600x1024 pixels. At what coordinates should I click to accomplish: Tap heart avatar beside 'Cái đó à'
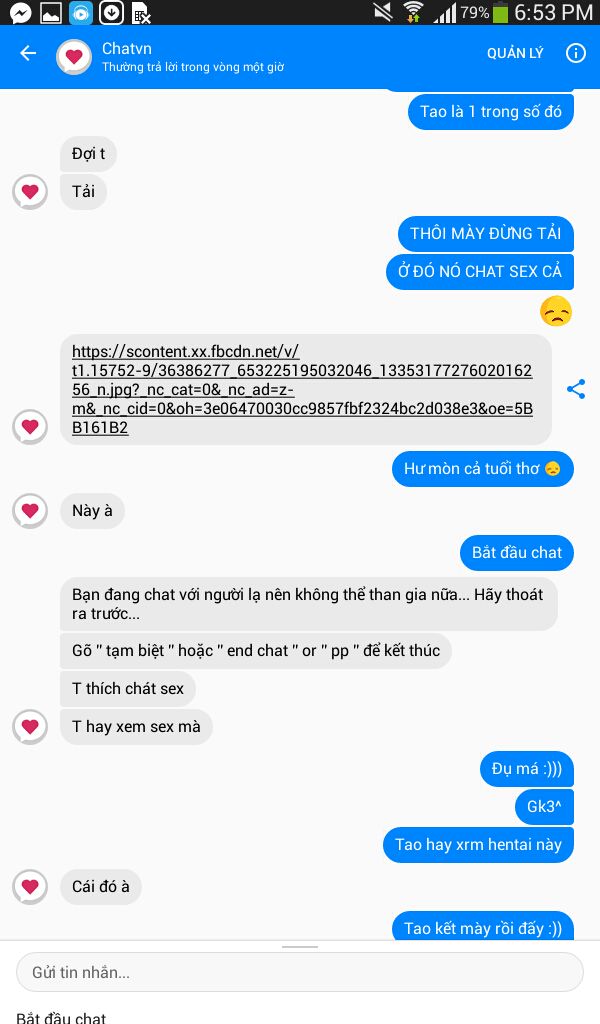30,887
